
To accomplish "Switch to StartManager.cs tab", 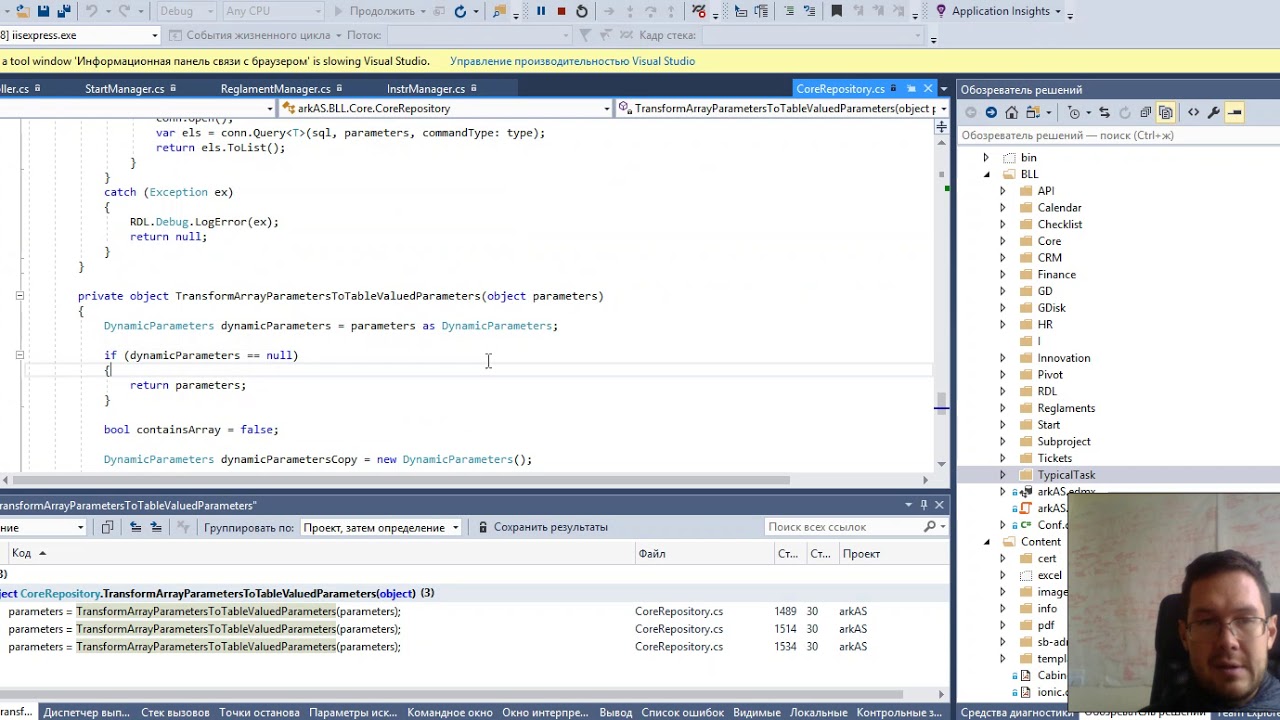I will click(124, 89).
